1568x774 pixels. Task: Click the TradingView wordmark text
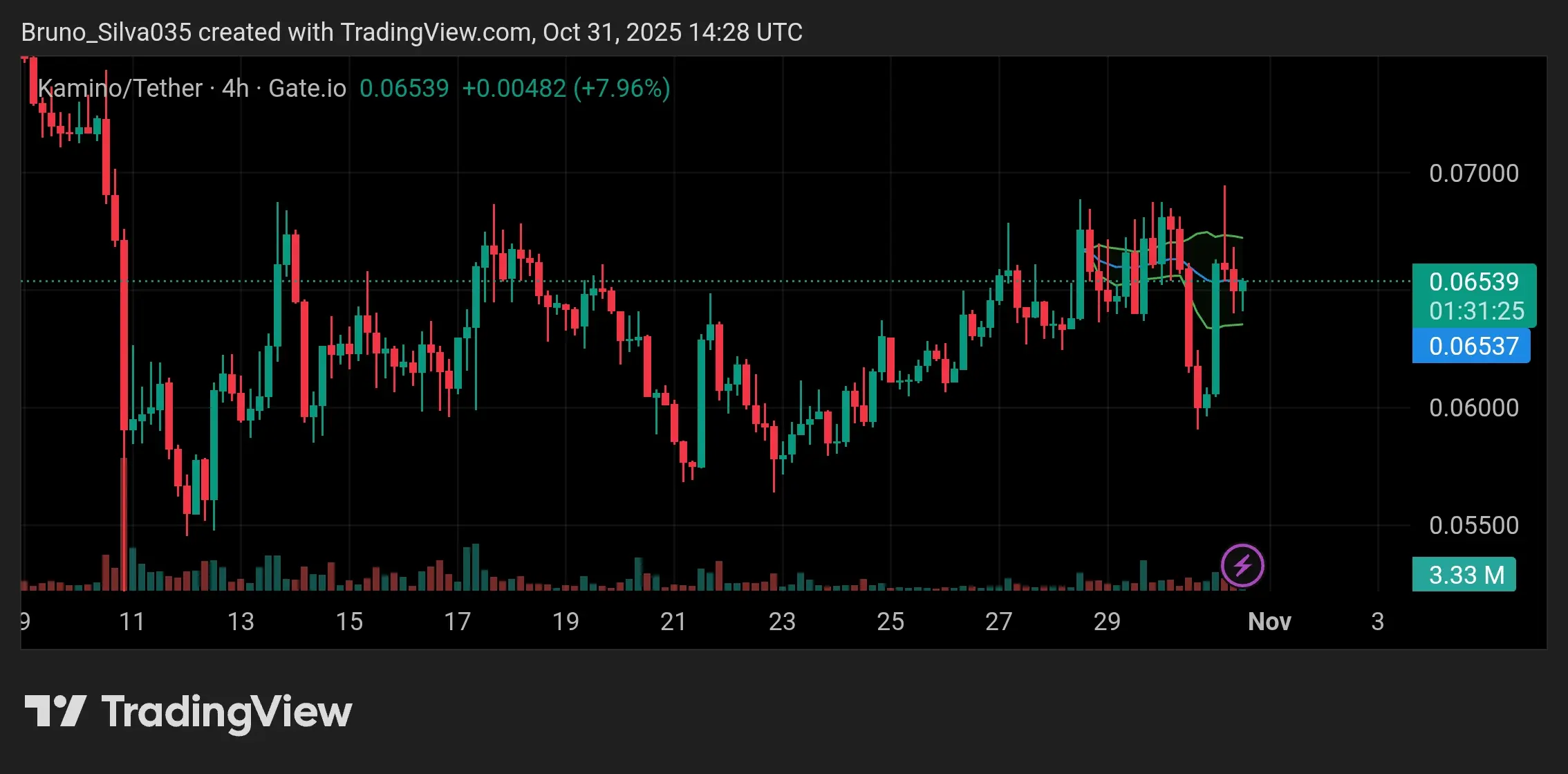click(227, 712)
